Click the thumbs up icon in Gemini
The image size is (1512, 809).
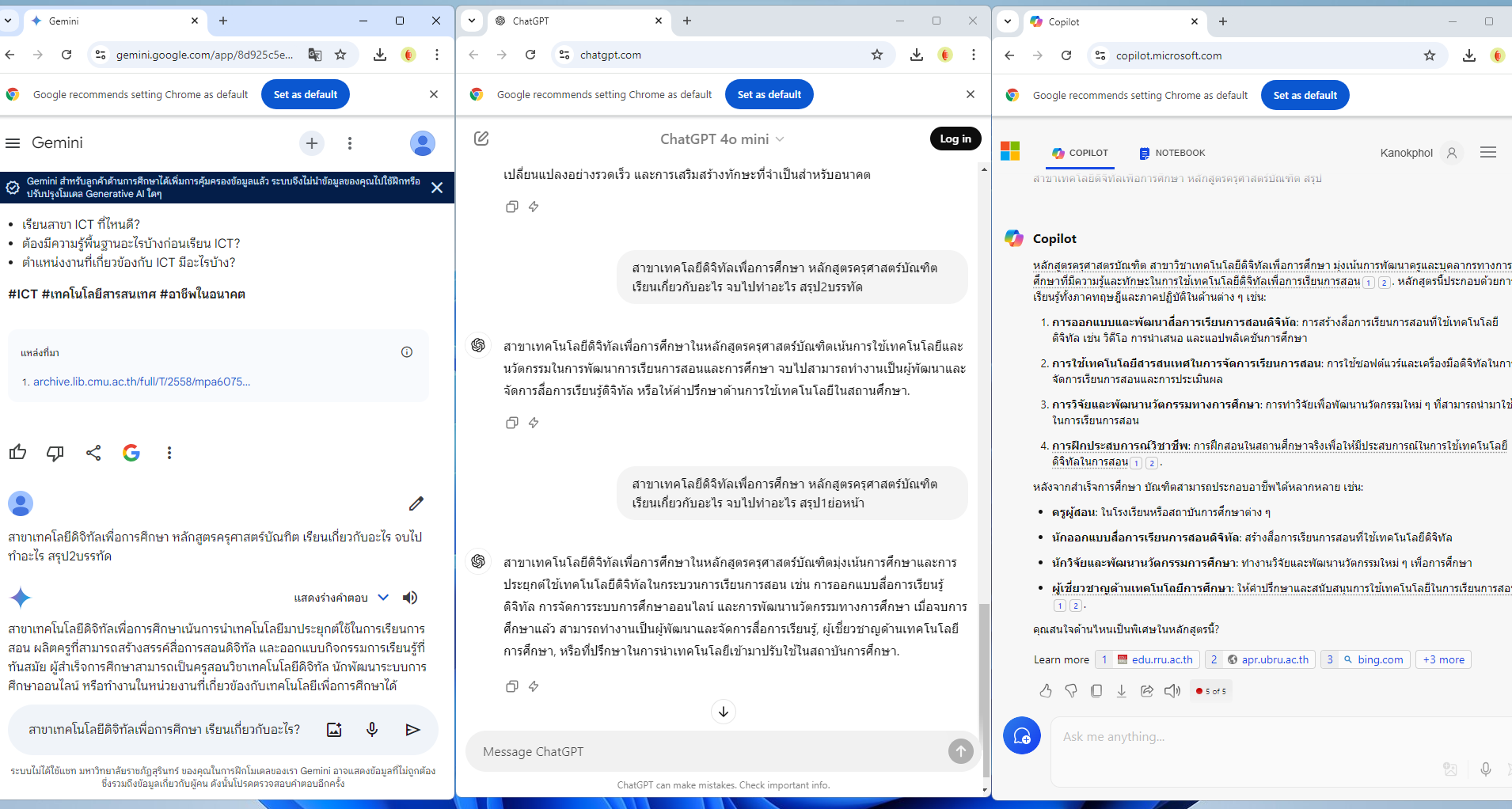click(x=17, y=453)
